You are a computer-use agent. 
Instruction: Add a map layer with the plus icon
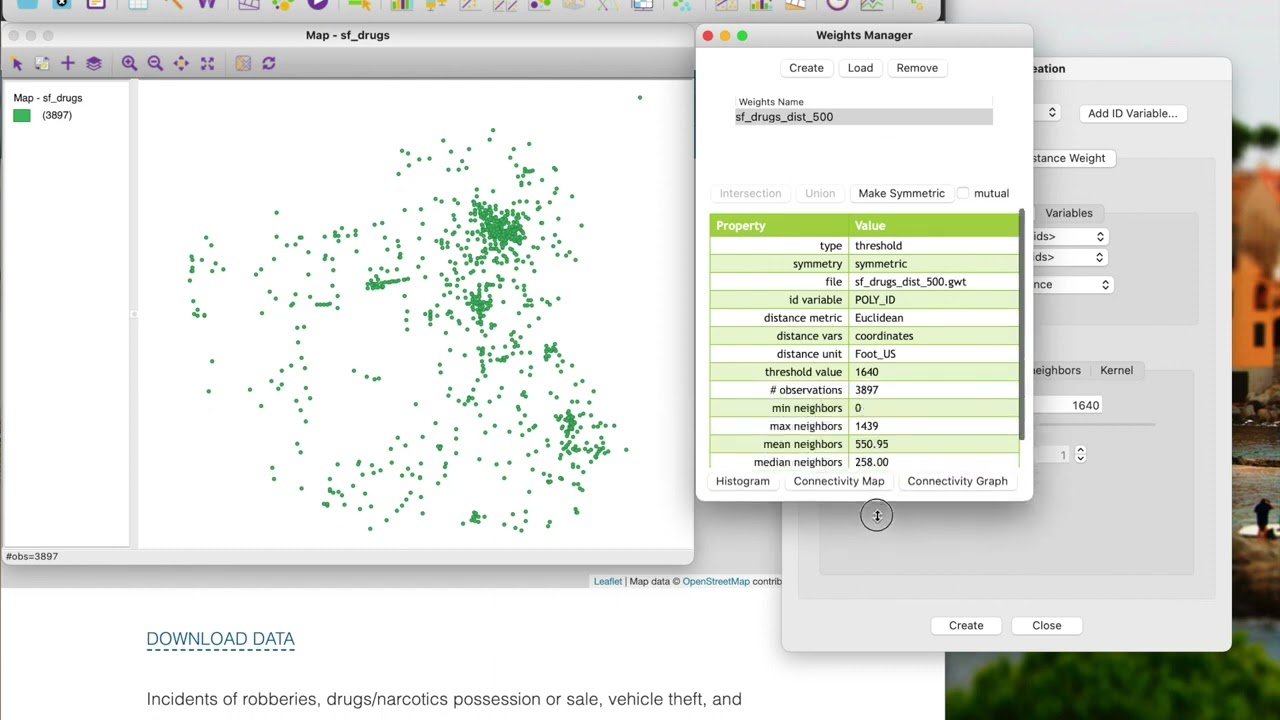coord(68,63)
